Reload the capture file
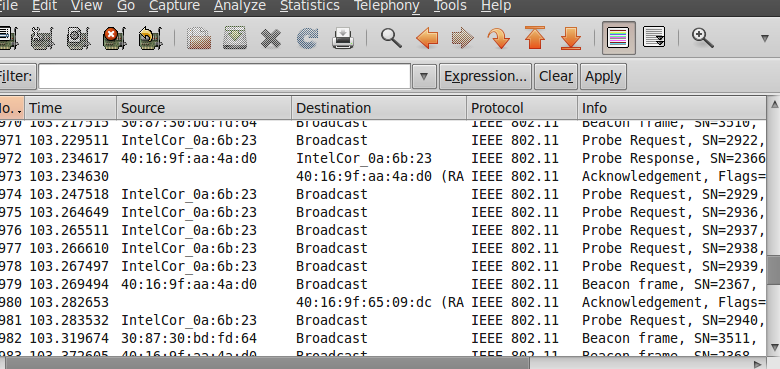The width and height of the screenshot is (780, 369). tap(307, 38)
